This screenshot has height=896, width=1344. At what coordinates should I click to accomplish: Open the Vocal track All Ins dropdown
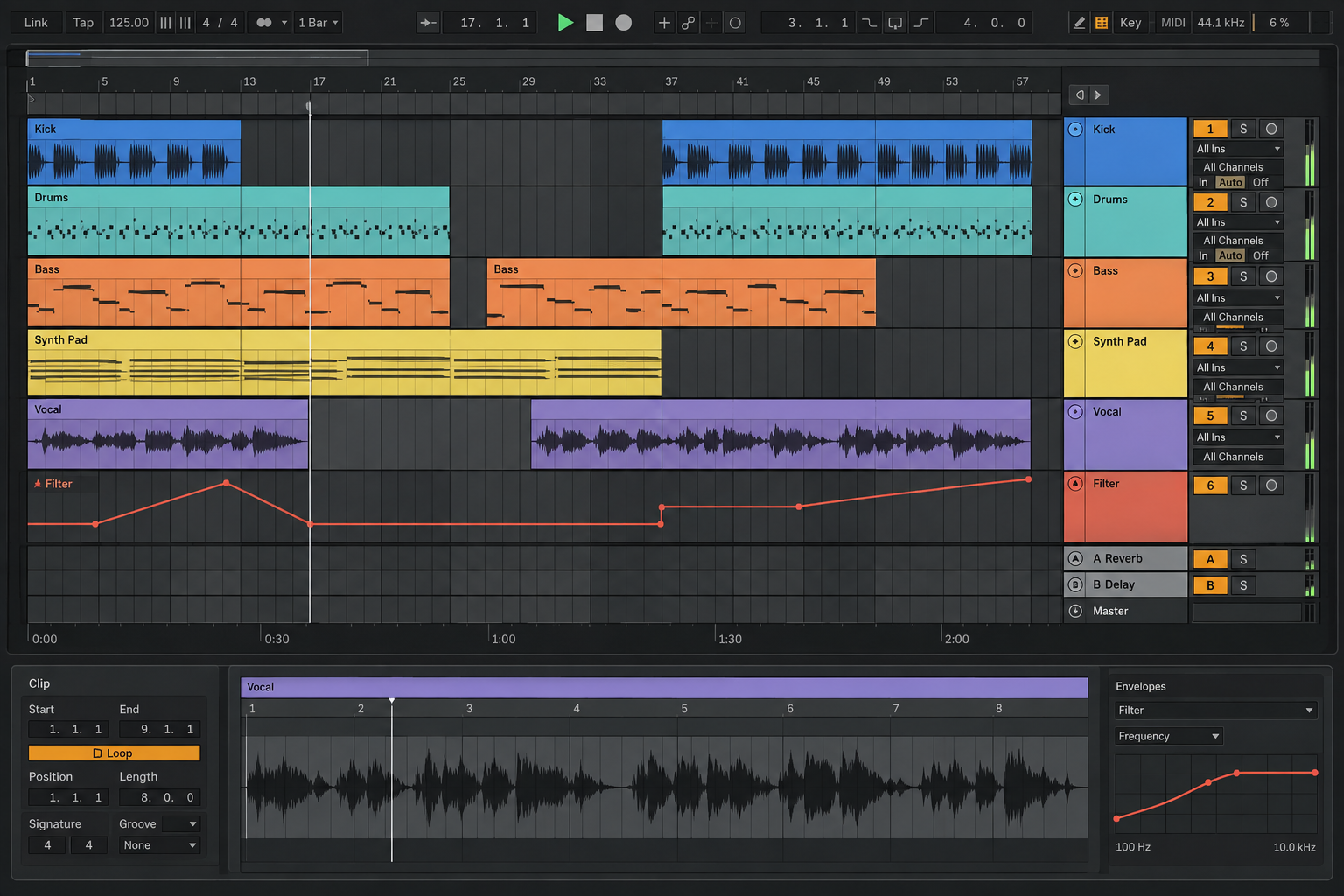click(1238, 437)
